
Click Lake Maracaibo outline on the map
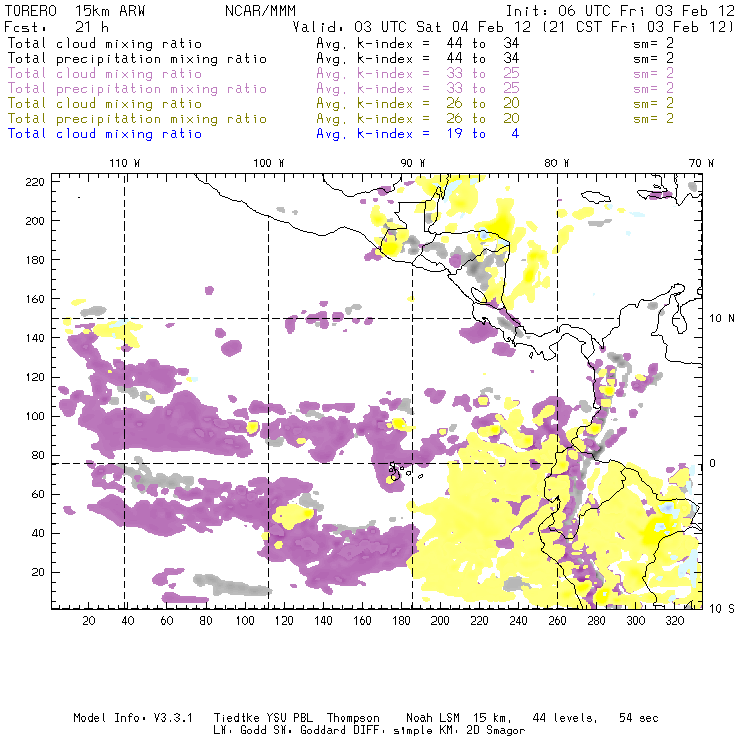[x=679, y=322]
